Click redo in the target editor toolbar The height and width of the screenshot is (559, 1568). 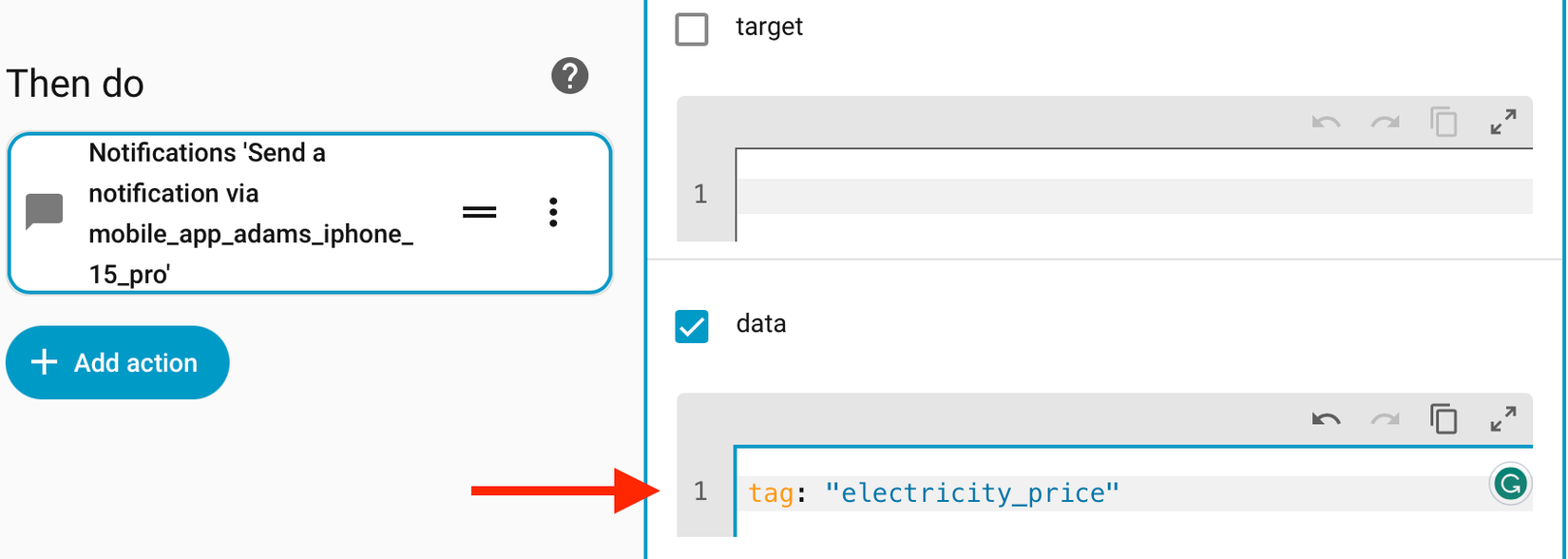[1385, 122]
